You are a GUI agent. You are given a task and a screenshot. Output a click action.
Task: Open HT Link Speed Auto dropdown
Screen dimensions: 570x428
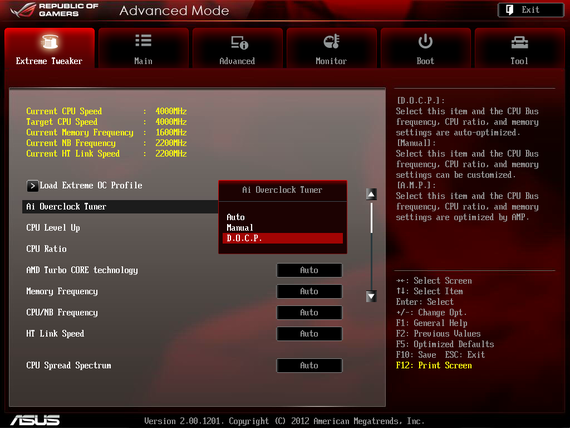tap(309, 333)
